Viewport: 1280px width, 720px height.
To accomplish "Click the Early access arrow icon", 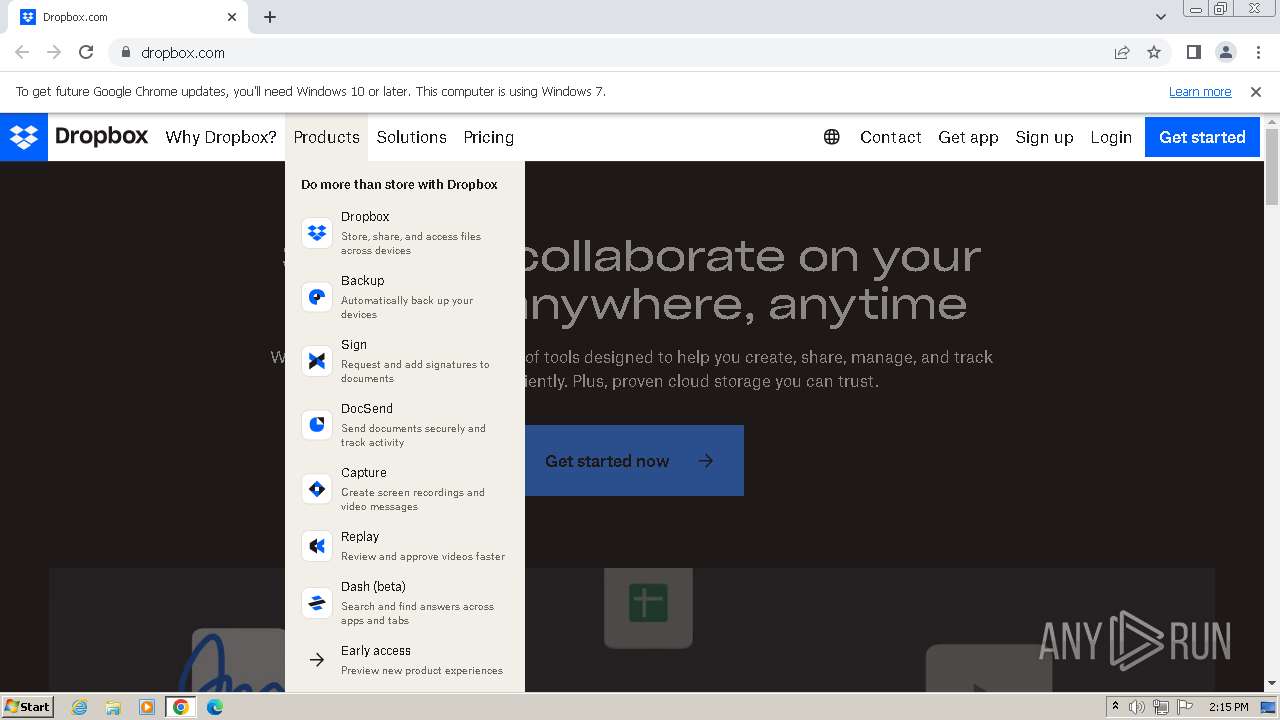I will (317, 660).
